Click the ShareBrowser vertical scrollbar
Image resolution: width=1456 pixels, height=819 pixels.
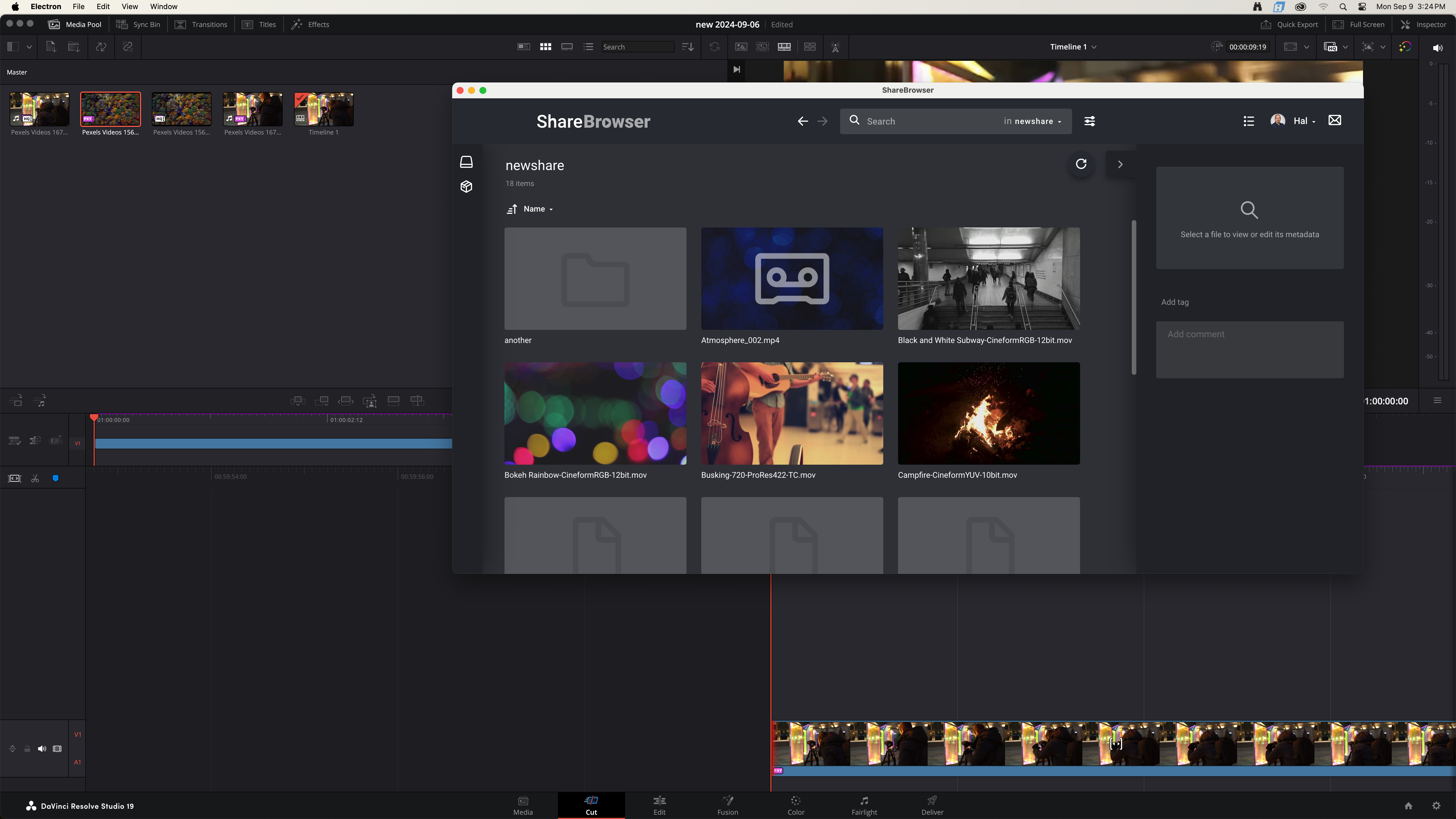(1133, 297)
